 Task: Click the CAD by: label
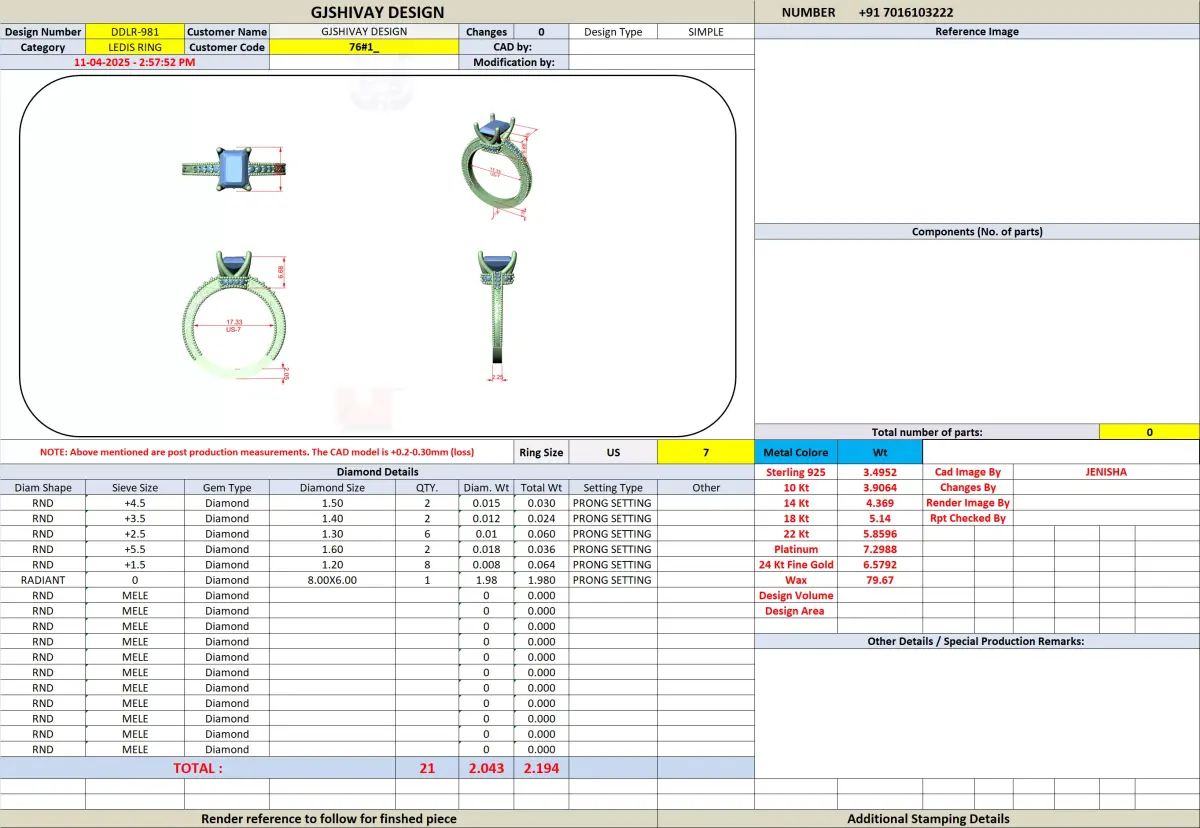pos(514,47)
